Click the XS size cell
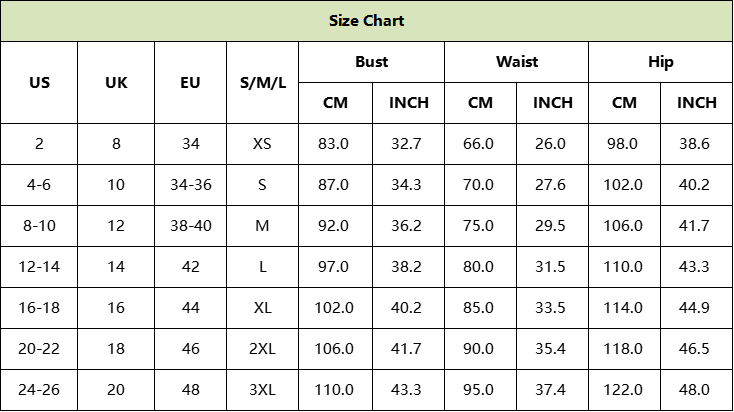 click(263, 144)
